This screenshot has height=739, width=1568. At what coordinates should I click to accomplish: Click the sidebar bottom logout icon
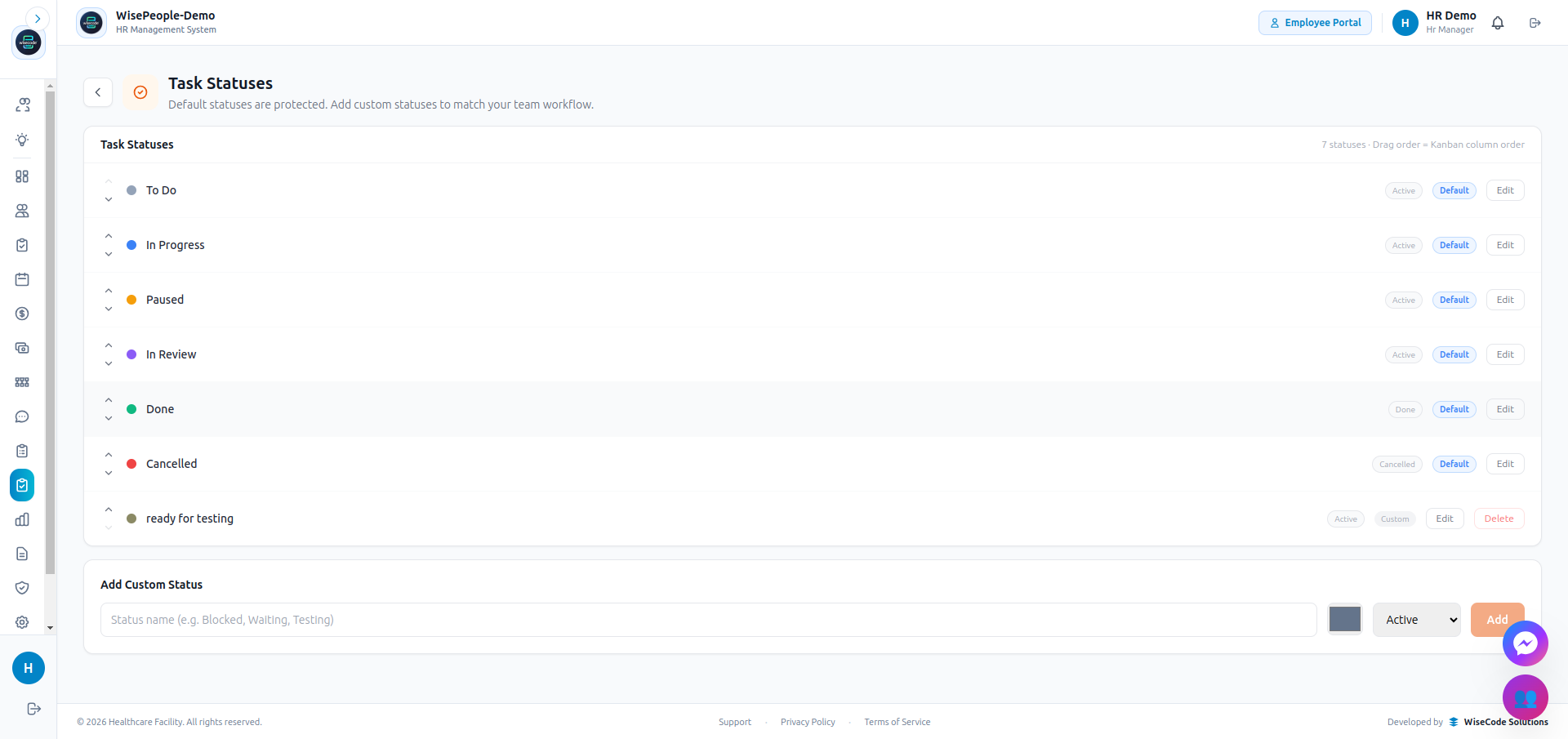[33, 709]
